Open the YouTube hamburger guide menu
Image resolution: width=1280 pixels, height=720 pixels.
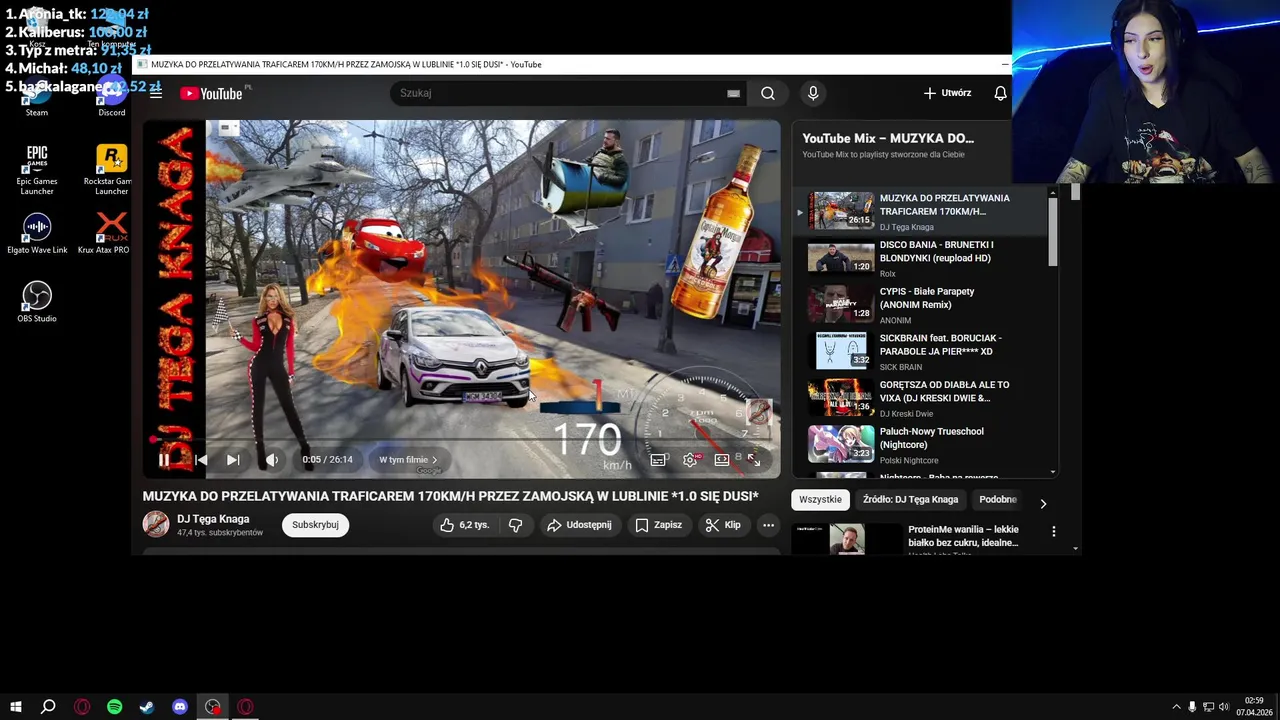(156, 93)
